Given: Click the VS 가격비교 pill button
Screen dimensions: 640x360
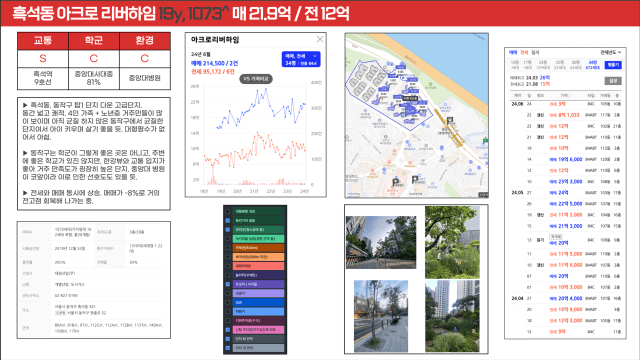Looking at the screenshot, I should click(256, 79).
